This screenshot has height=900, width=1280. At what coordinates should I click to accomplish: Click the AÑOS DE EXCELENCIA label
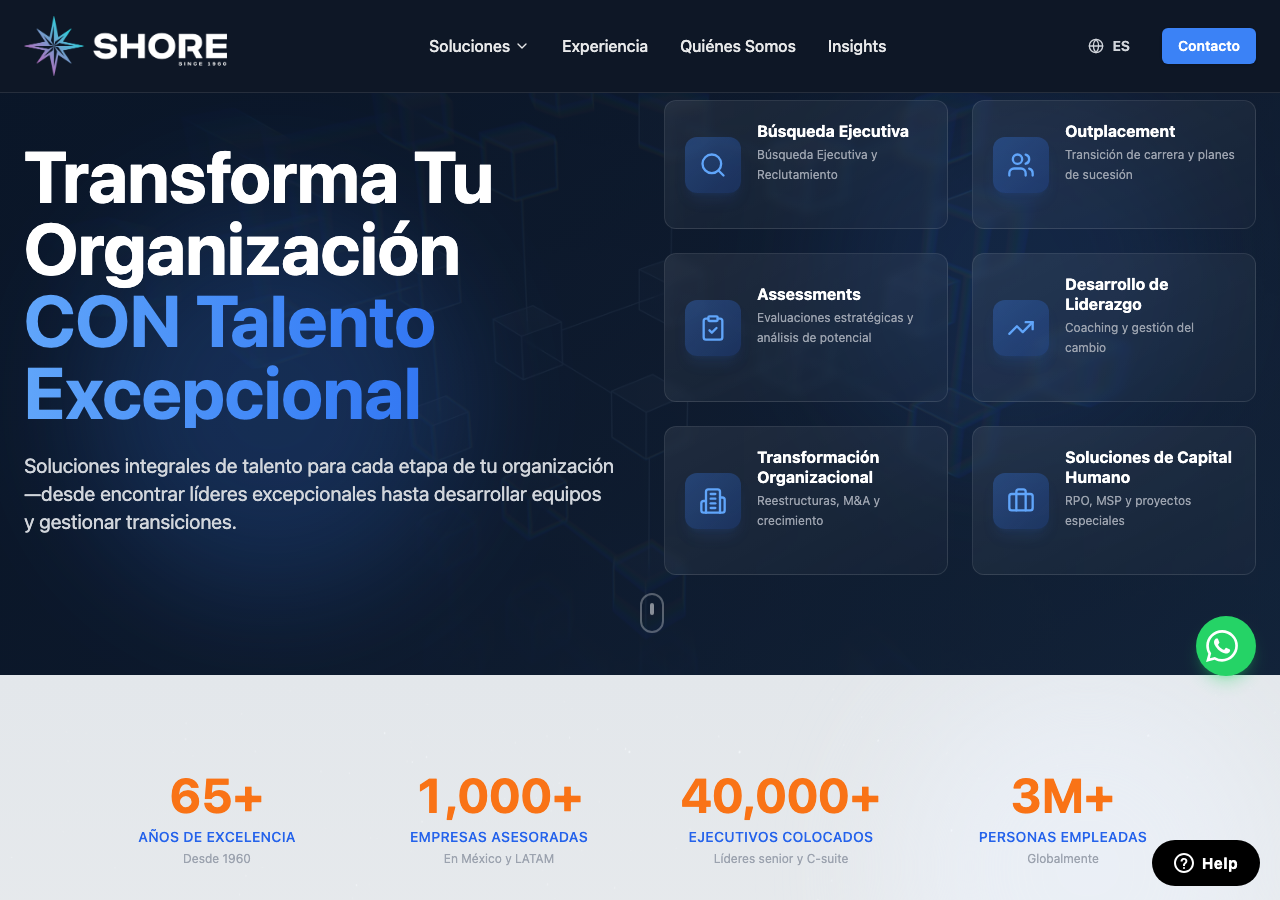point(217,837)
